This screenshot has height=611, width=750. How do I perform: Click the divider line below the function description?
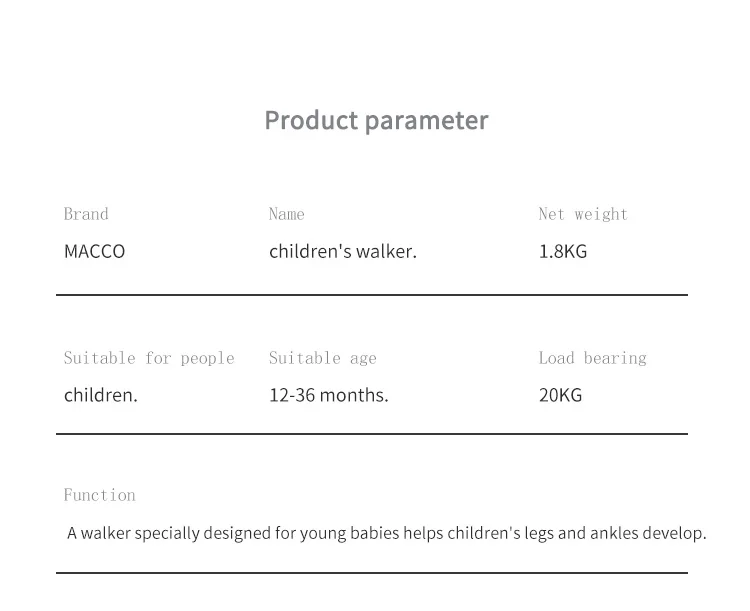click(372, 573)
